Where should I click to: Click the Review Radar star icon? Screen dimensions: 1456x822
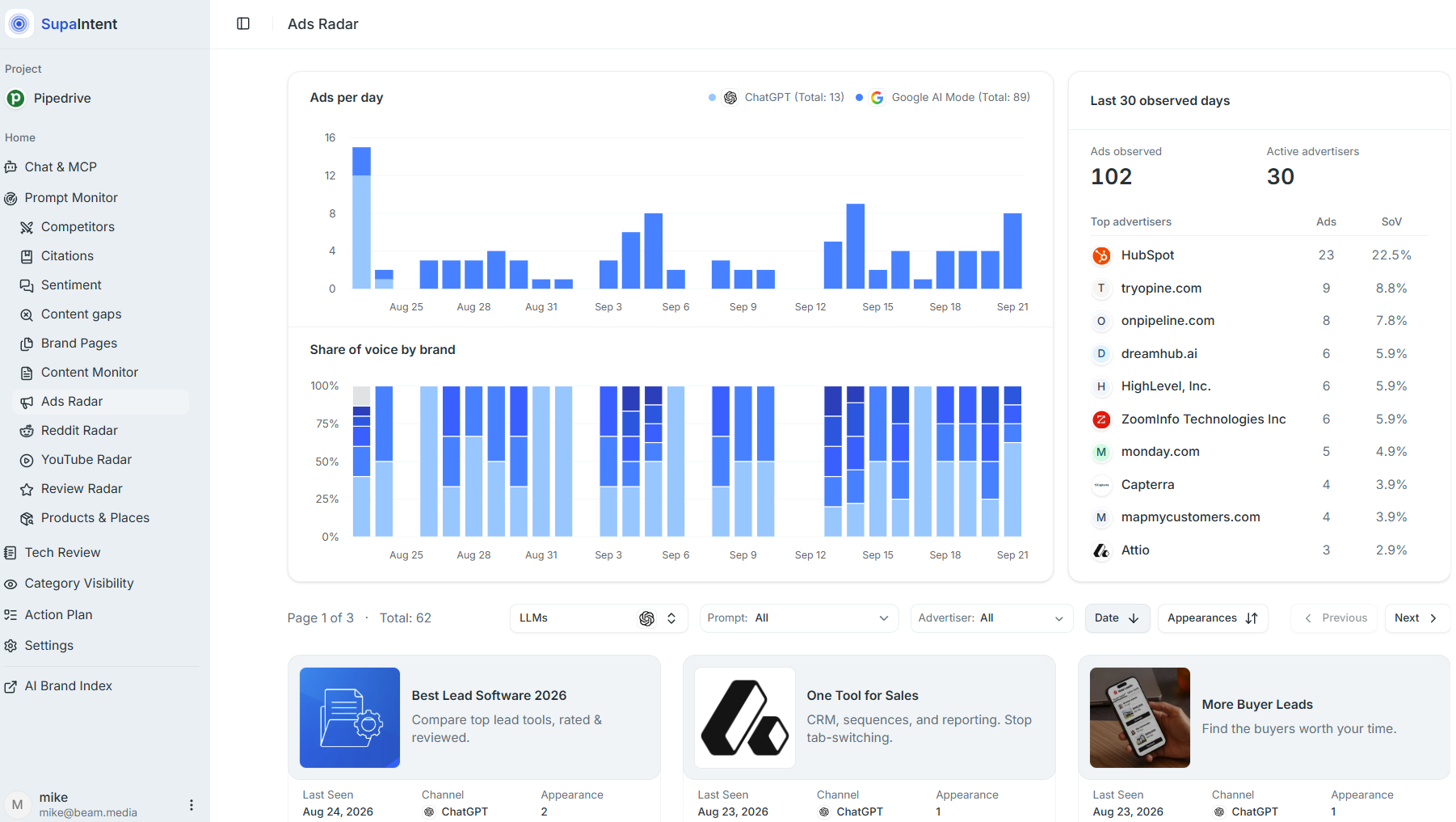pyautogui.click(x=27, y=489)
